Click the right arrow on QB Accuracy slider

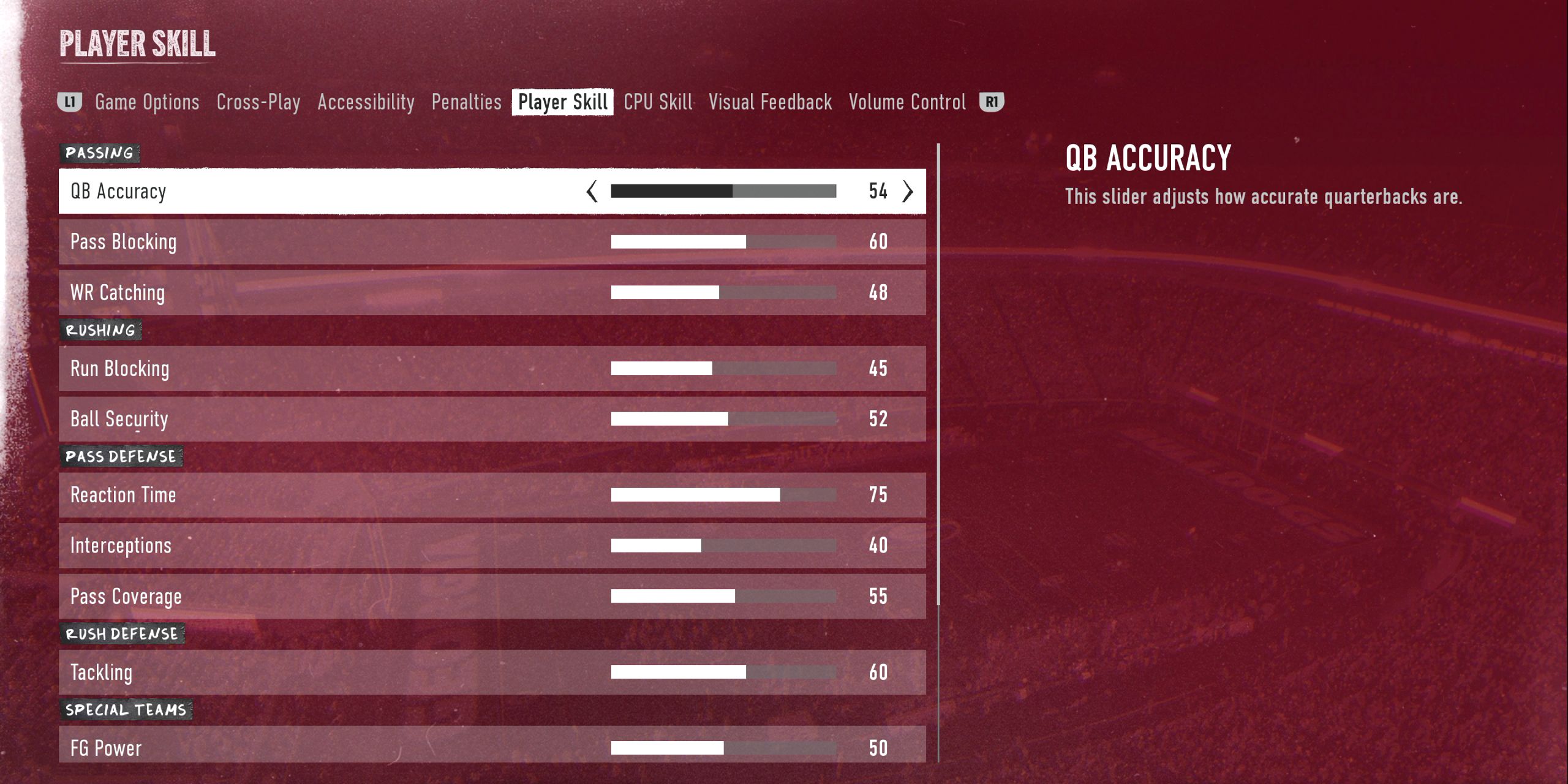tap(907, 192)
